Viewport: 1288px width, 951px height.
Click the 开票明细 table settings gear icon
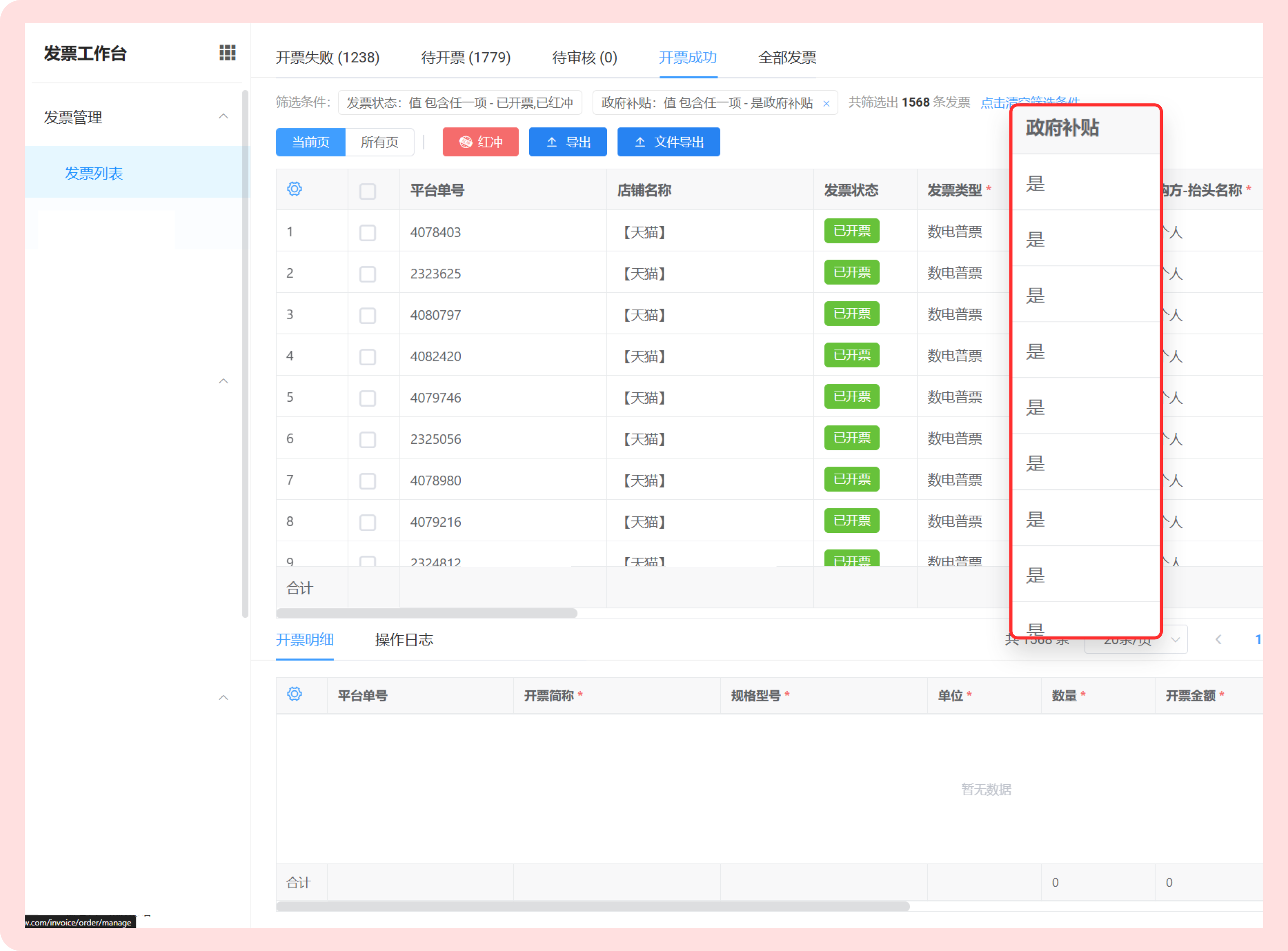[x=294, y=694]
